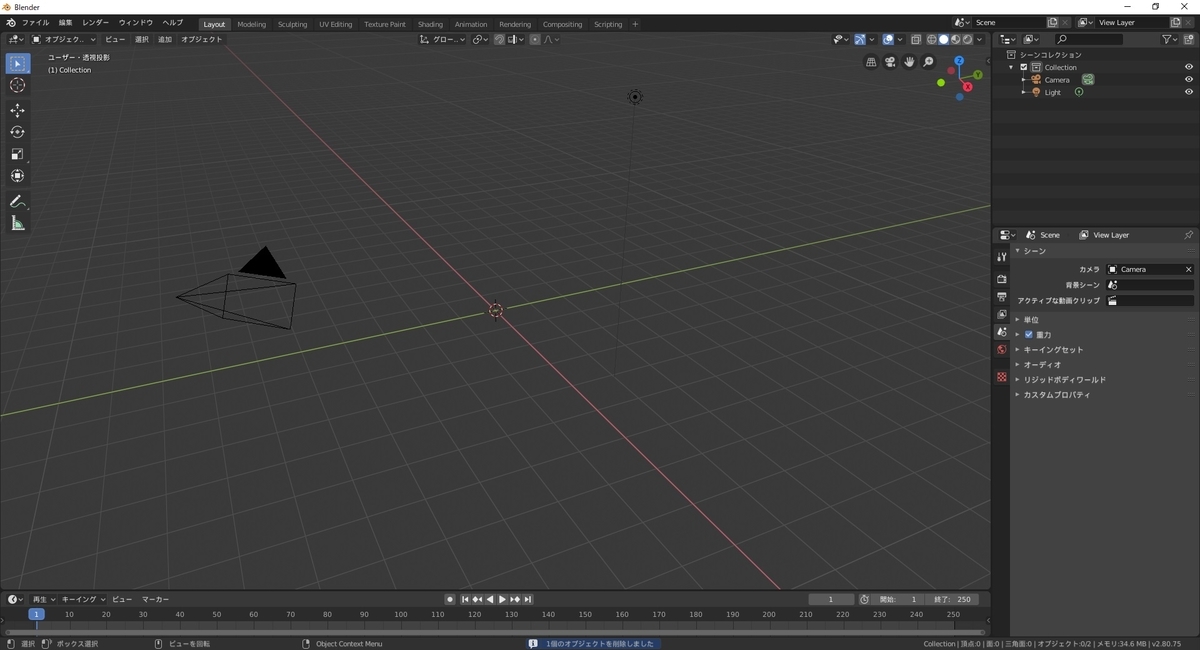The height and width of the screenshot is (650, 1200).
Task: Switch to the Modeling workspace tab
Action: click(x=251, y=24)
